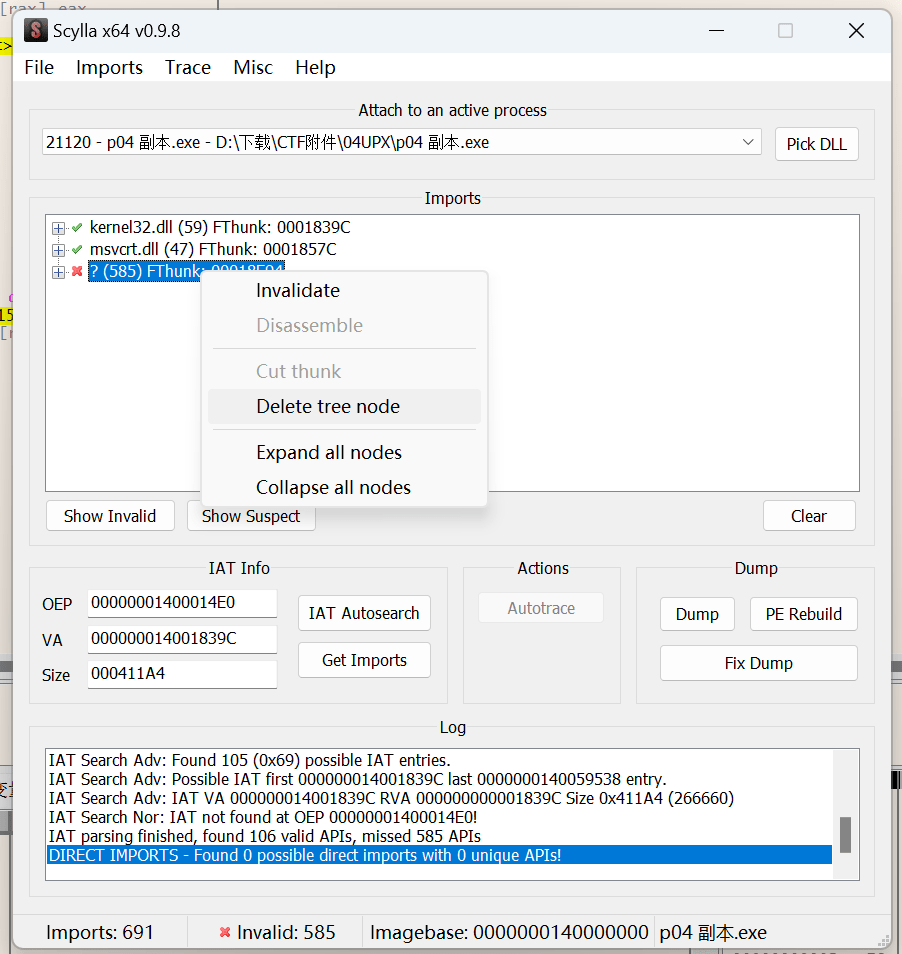This screenshot has height=954, width=902.
Task: Click the green checkmark beside kernel32.dll
Action: (x=77, y=228)
